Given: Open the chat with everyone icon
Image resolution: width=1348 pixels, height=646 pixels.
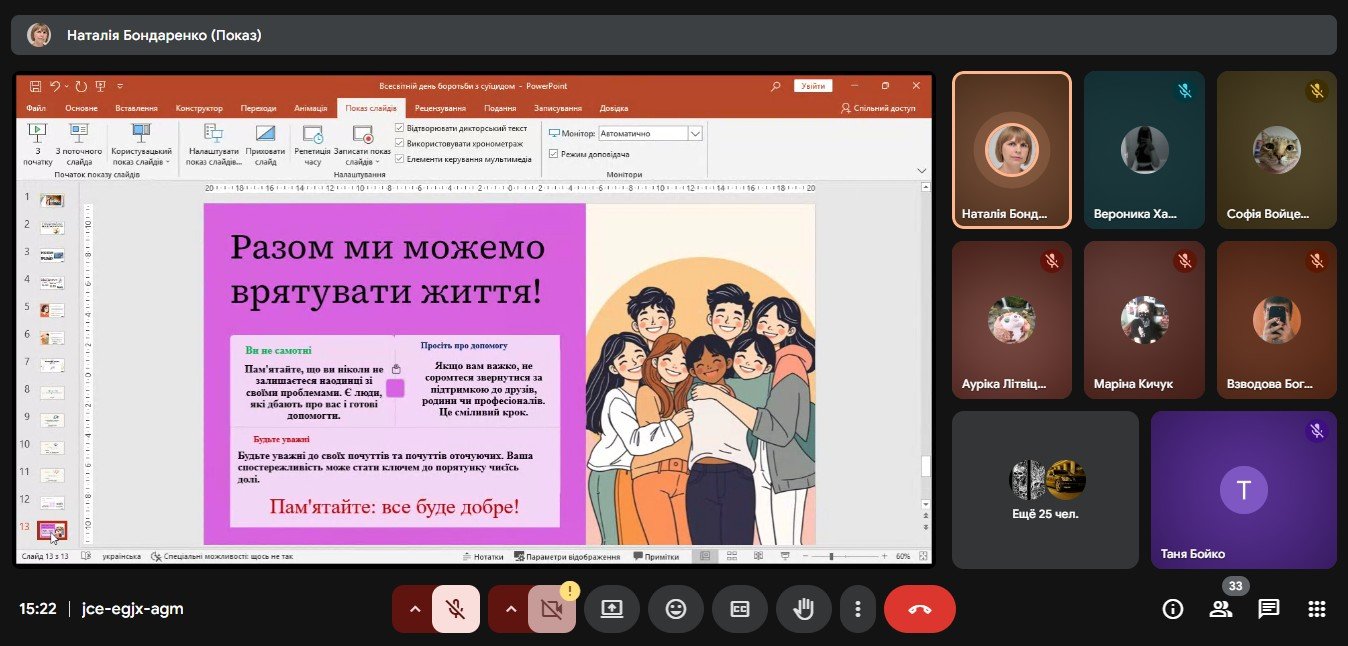Looking at the screenshot, I should coord(1269,609).
